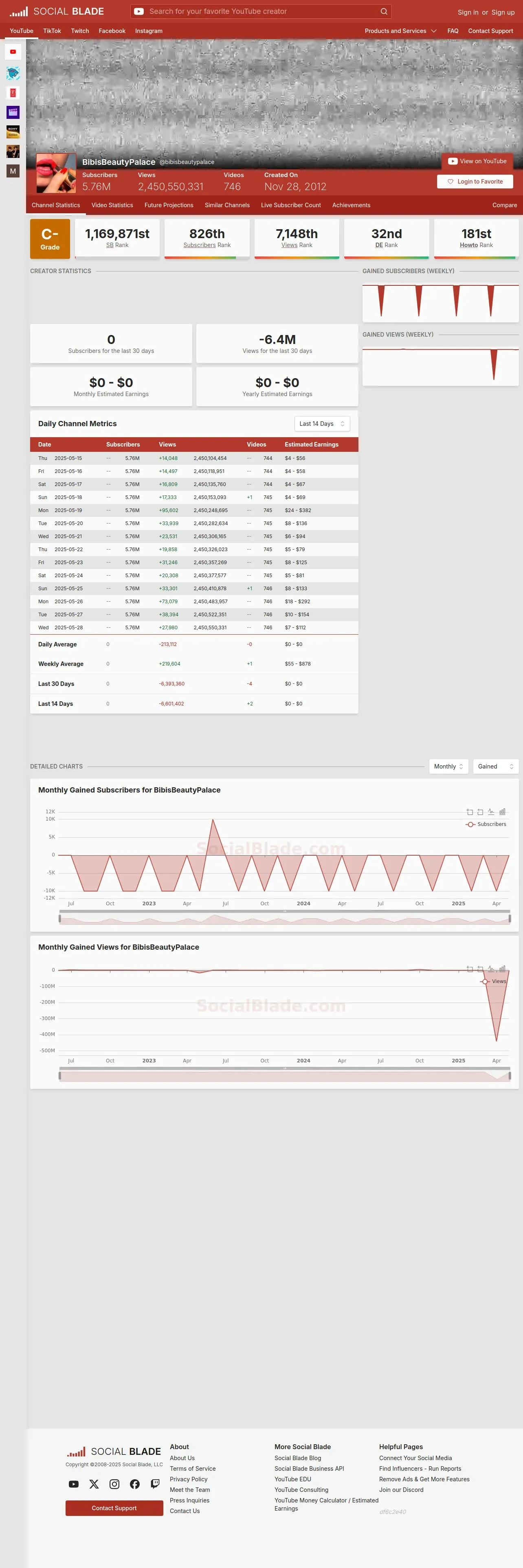Toggle the Views legend series
Screen dimensions: 523x1568
point(494,981)
